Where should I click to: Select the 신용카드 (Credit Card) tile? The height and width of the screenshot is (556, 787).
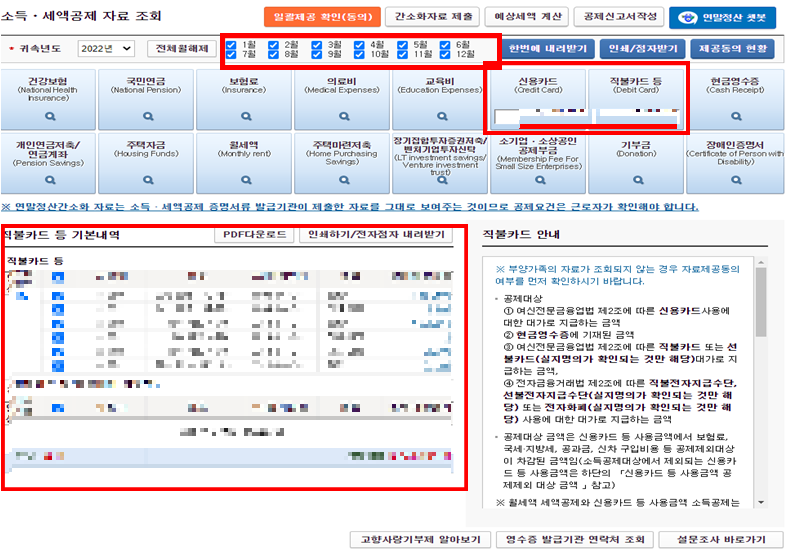coord(538,99)
